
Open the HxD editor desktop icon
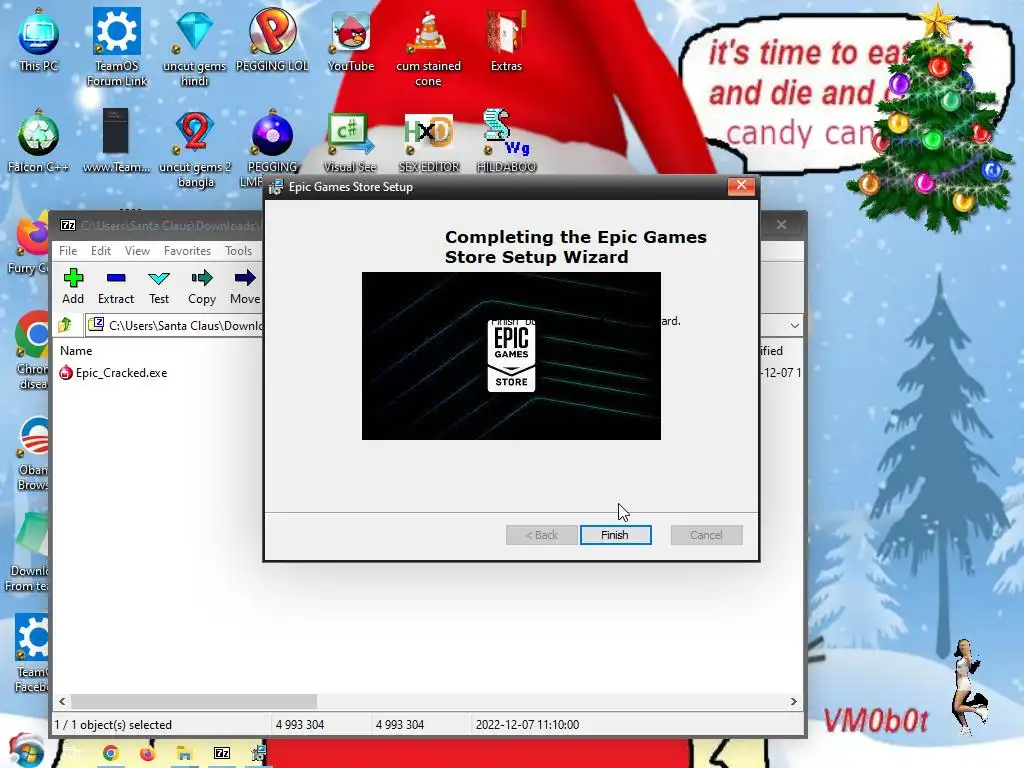point(428,141)
